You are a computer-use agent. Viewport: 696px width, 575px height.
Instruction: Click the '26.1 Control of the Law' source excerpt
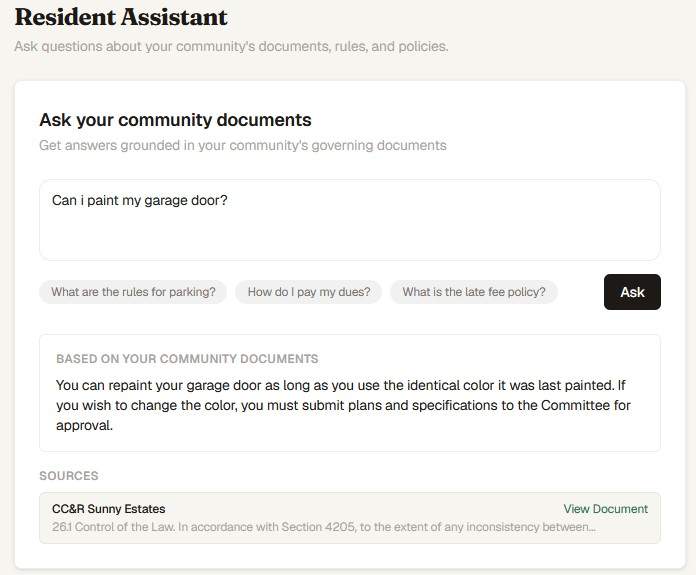324,527
